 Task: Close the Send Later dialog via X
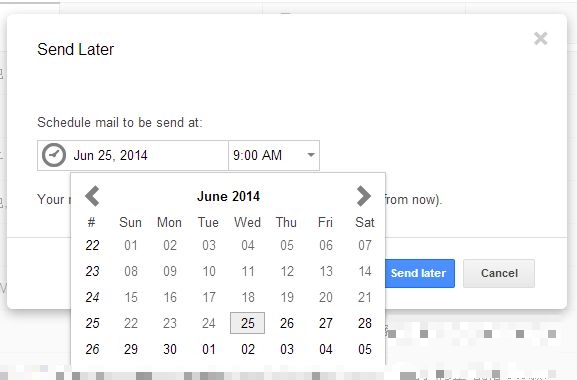pyautogui.click(x=541, y=38)
